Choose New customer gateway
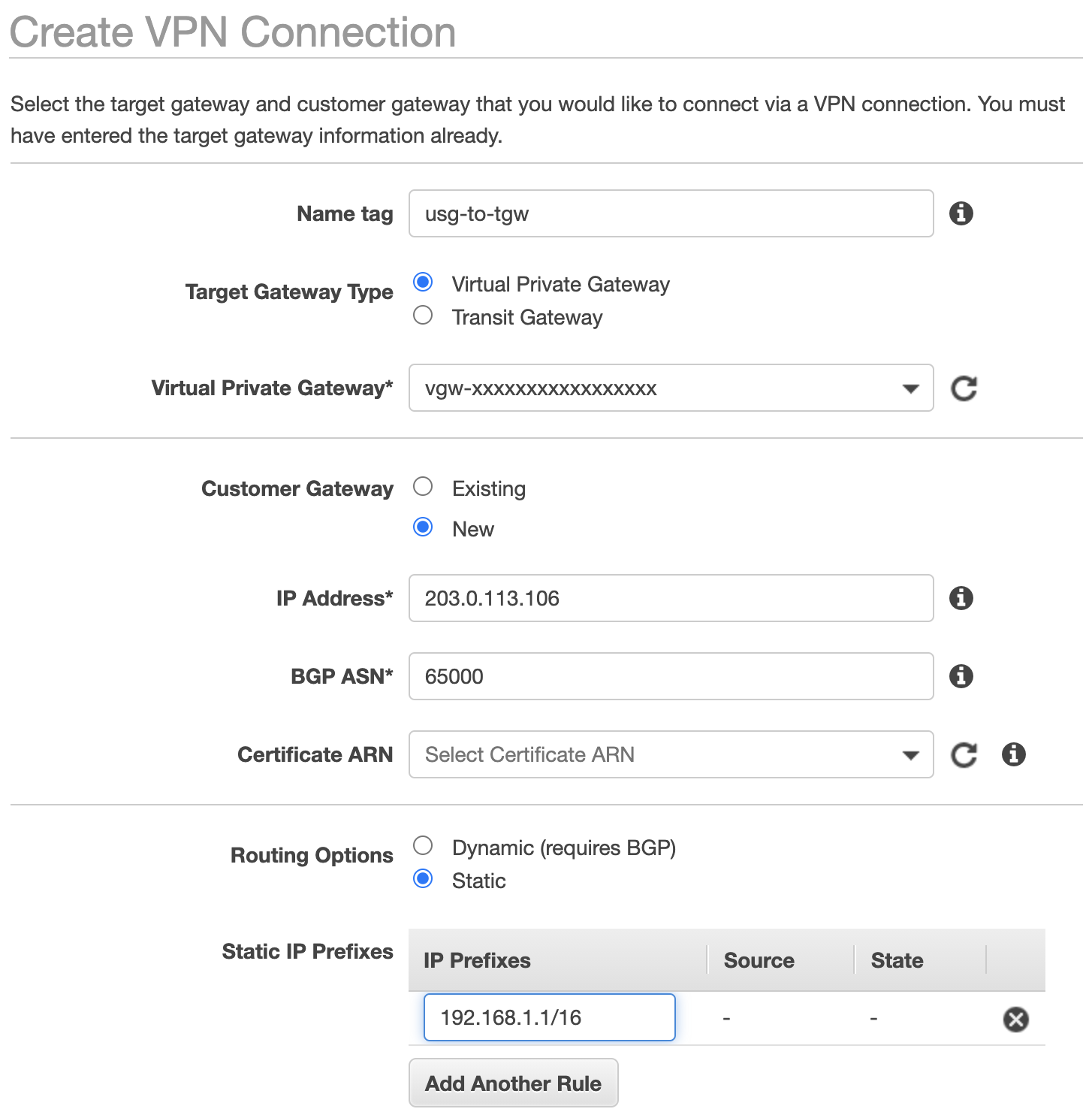 click(x=423, y=527)
